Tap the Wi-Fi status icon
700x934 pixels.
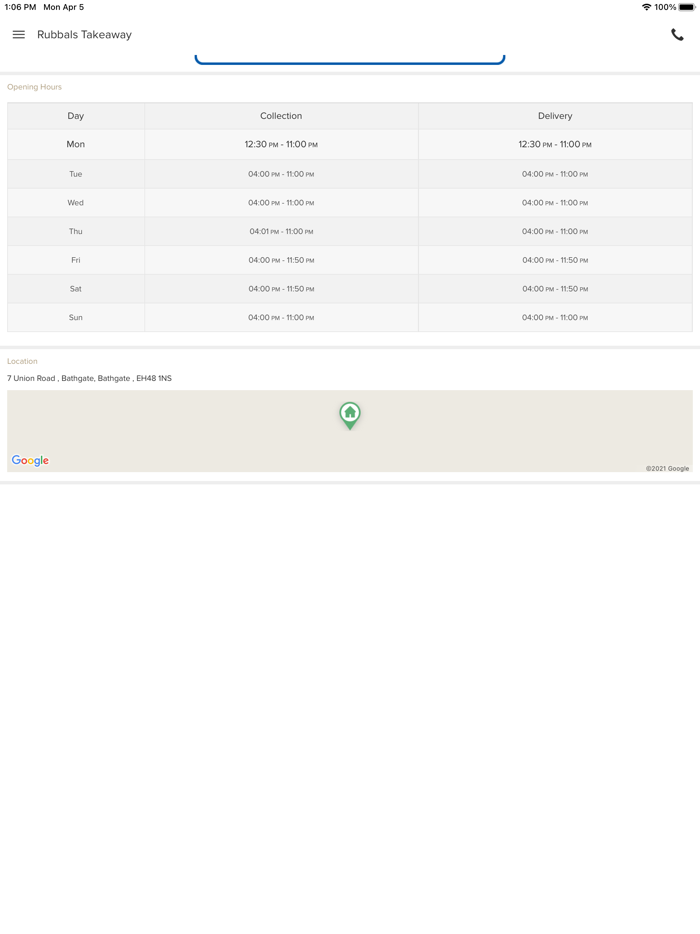click(646, 7)
